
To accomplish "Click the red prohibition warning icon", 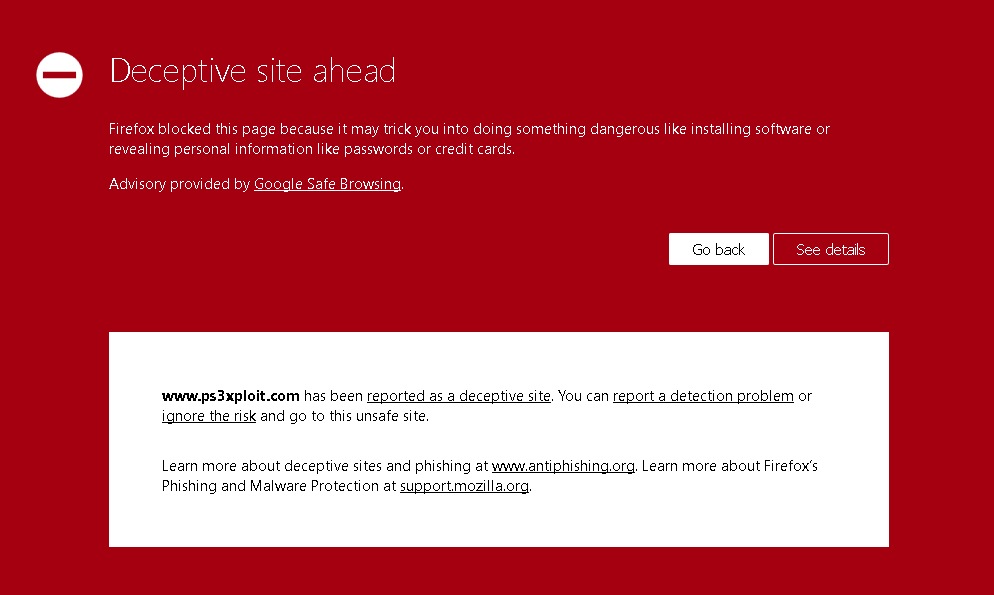I will click(58, 74).
